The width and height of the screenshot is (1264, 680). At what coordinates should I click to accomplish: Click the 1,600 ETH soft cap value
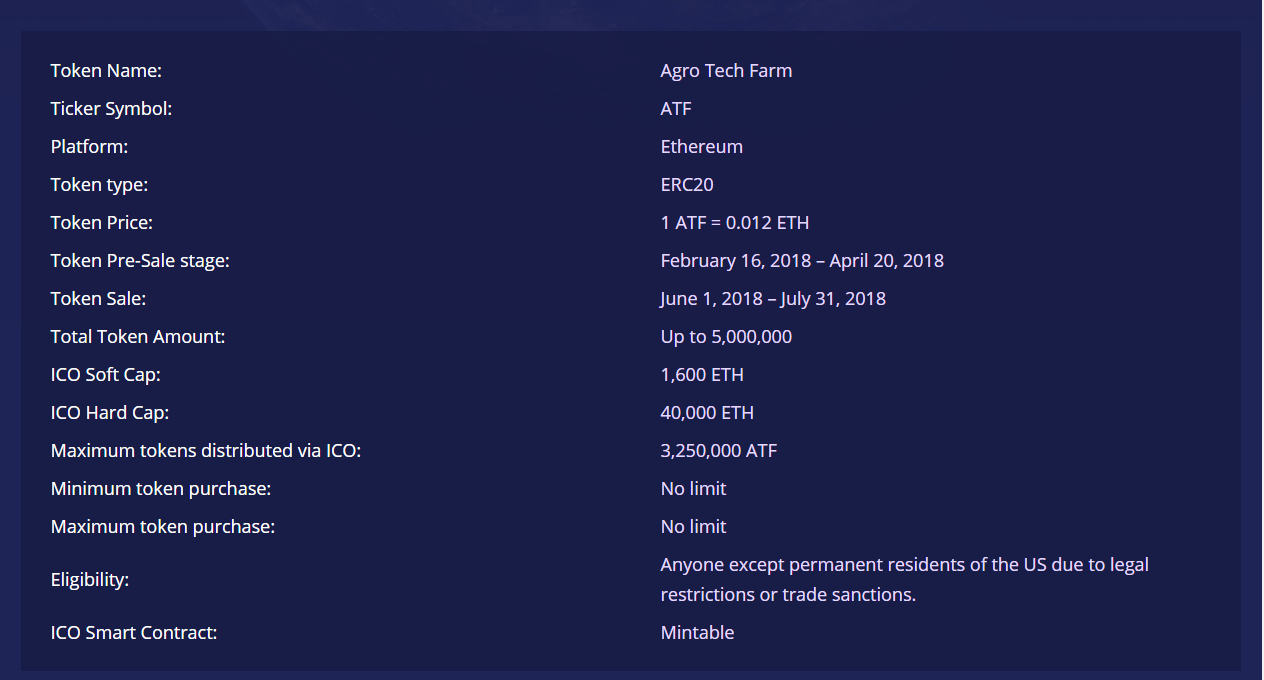(x=702, y=375)
